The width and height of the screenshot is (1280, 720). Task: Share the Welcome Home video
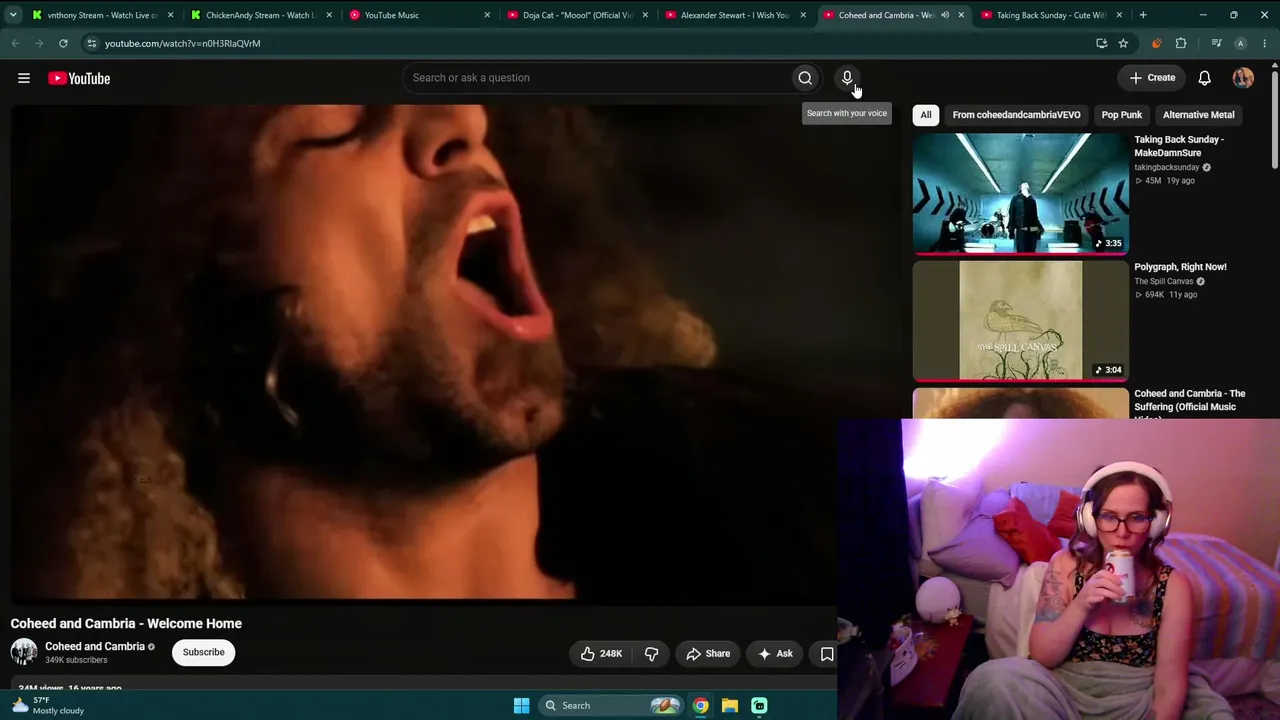tap(708, 654)
